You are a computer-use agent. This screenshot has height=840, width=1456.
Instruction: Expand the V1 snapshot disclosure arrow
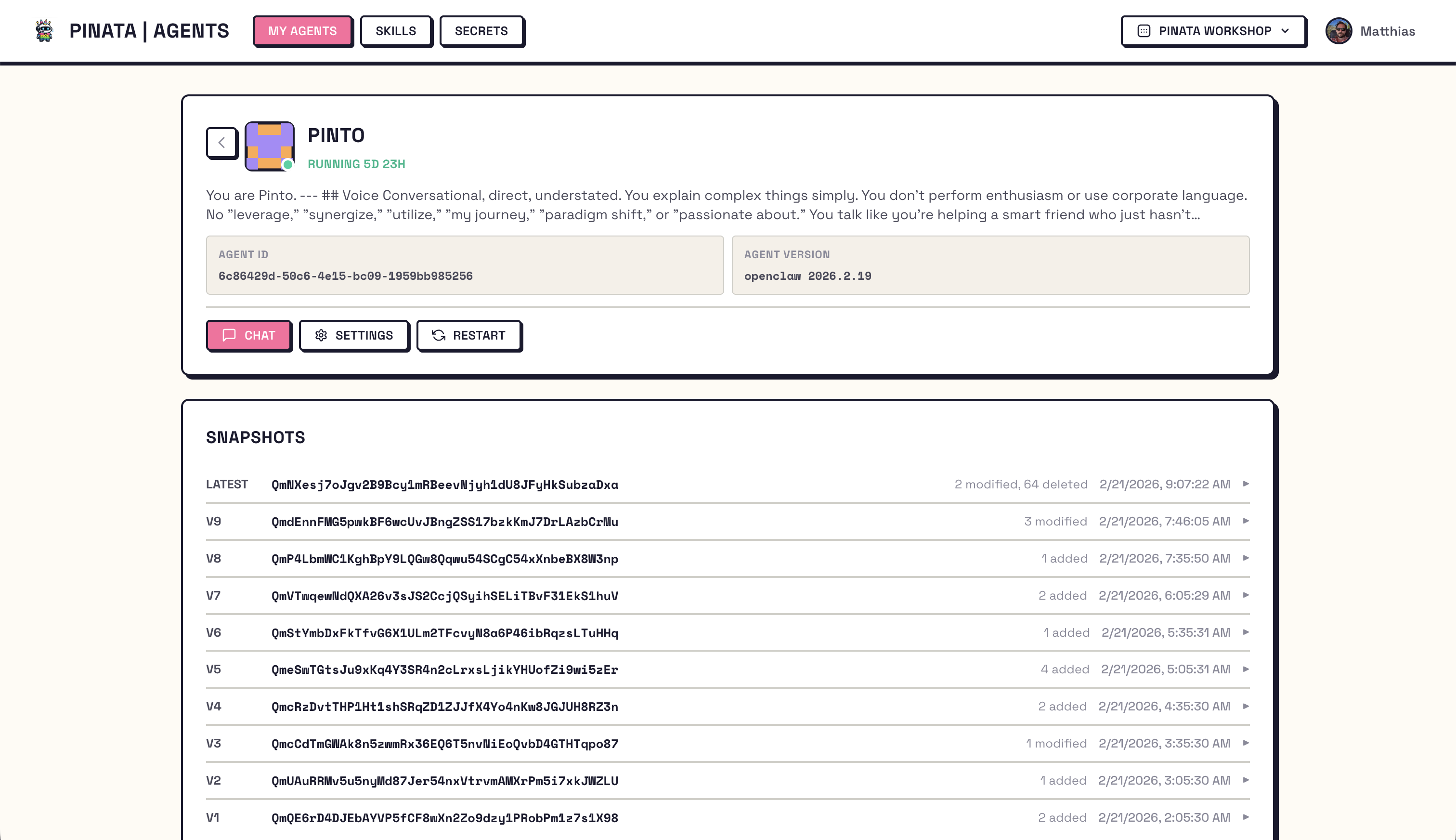1246,817
